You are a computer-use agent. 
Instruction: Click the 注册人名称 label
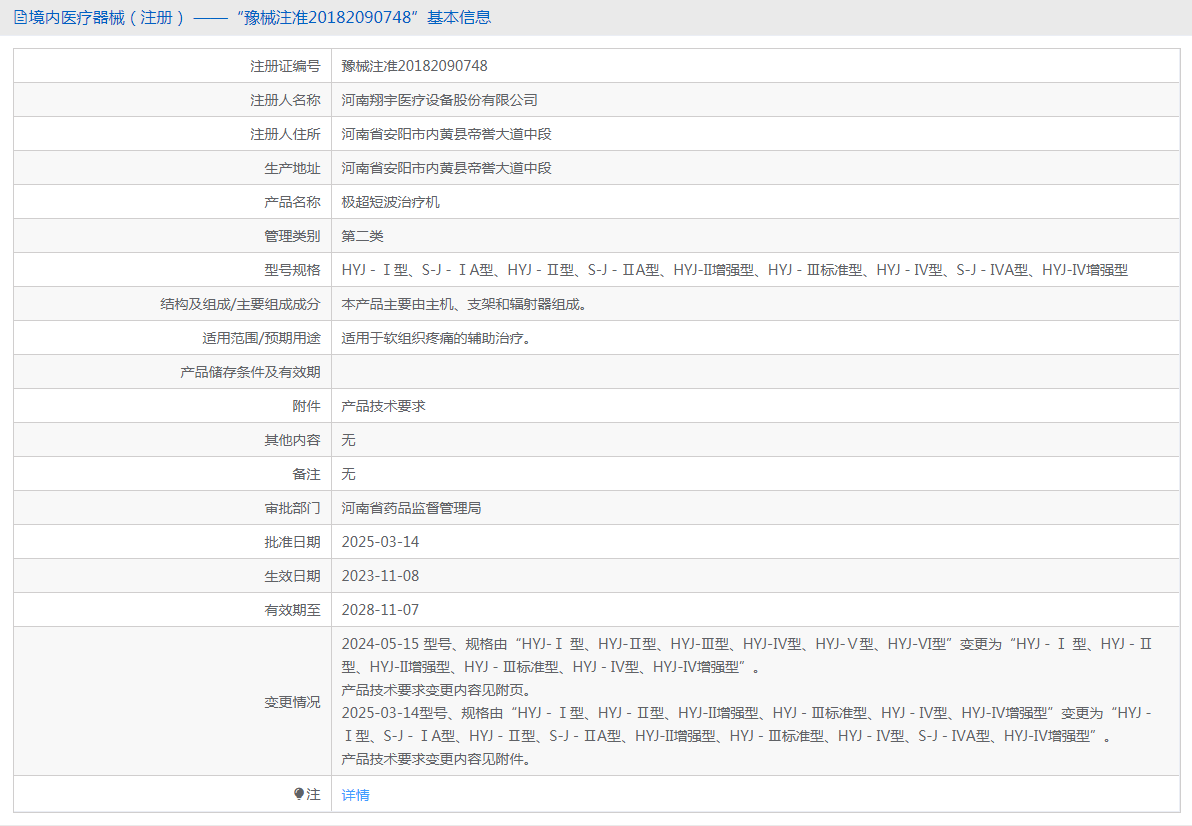click(x=285, y=100)
